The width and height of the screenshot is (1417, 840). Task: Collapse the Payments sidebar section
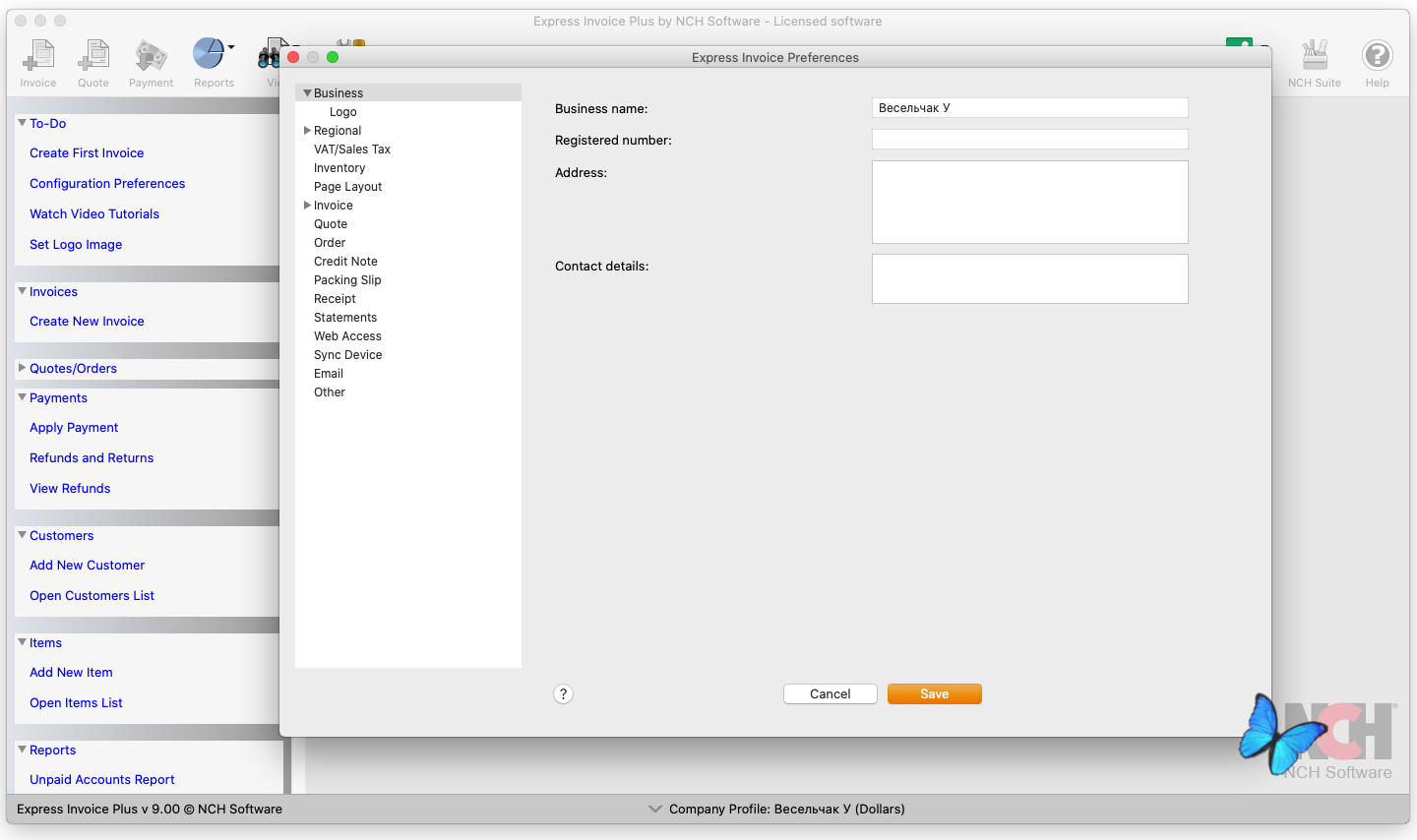[22, 397]
